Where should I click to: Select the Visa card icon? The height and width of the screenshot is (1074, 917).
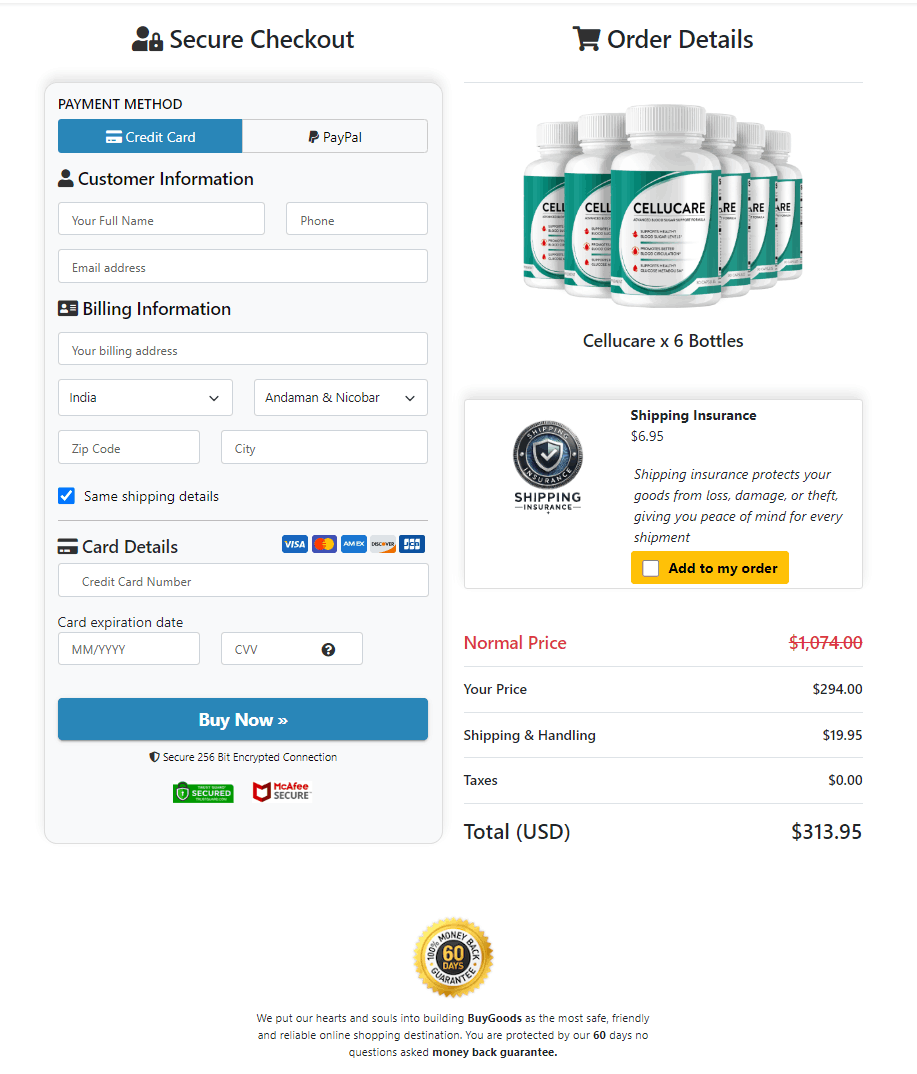(x=294, y=544)
